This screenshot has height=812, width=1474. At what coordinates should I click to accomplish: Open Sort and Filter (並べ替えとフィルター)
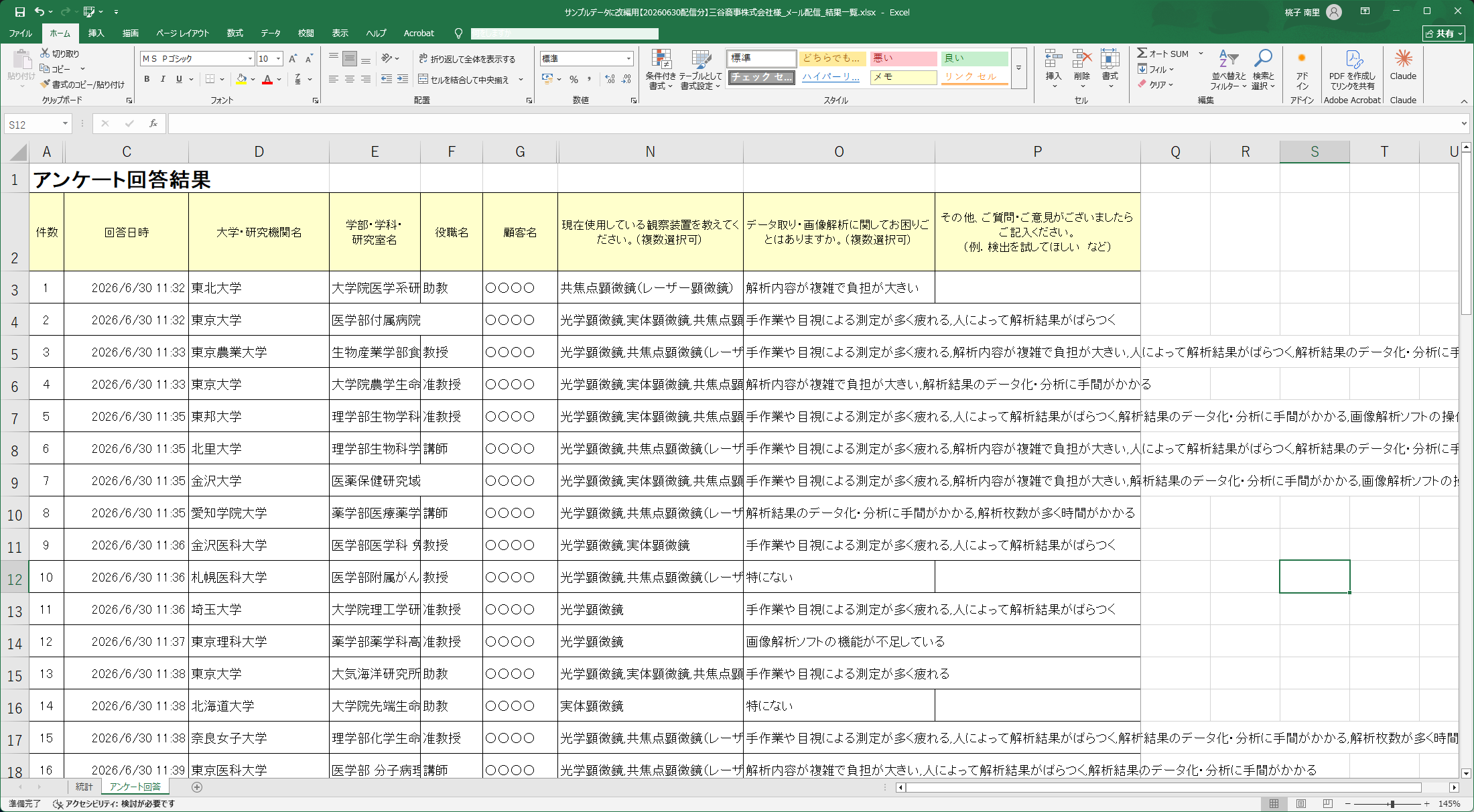pyautogui.click(x=1228, y=69)
